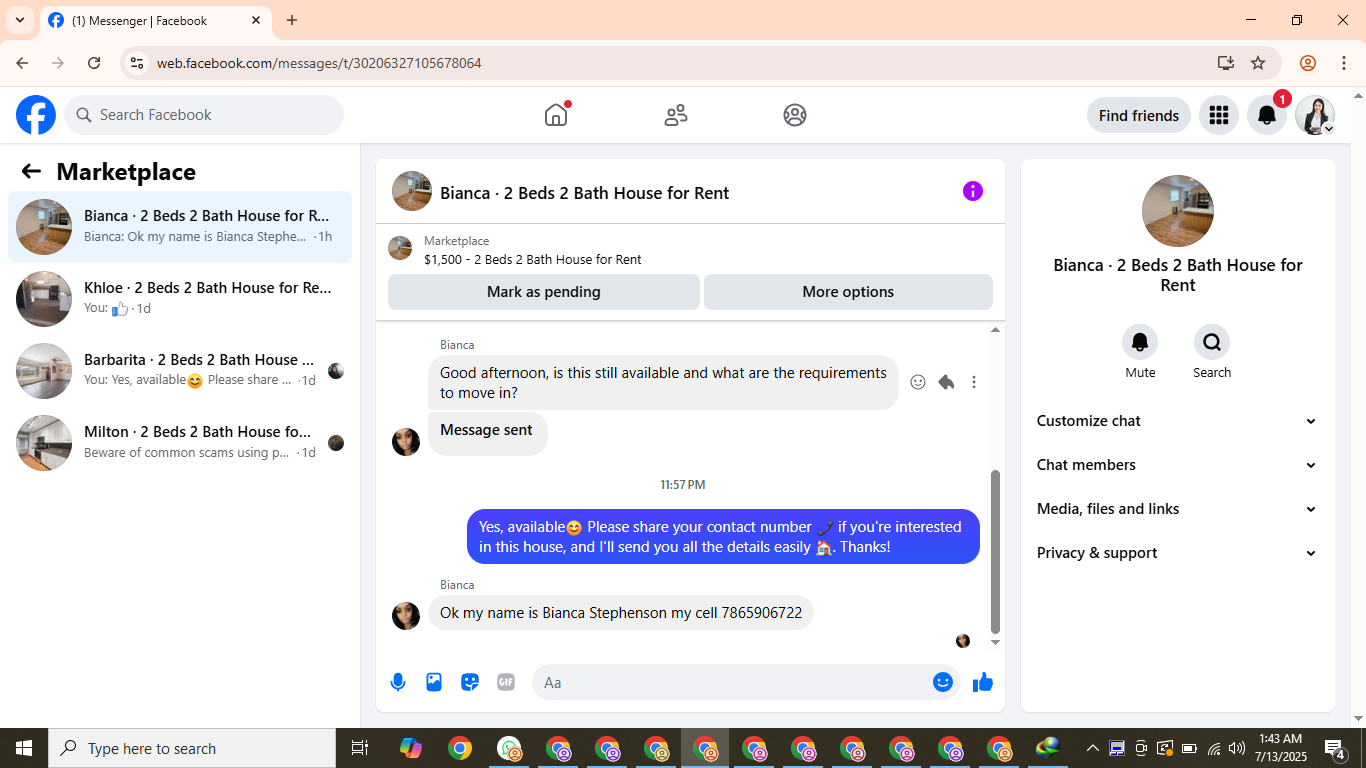Click the Windows taskbar search box
The width and height of the screenshot is (1366, 768).
click(192, 748)
